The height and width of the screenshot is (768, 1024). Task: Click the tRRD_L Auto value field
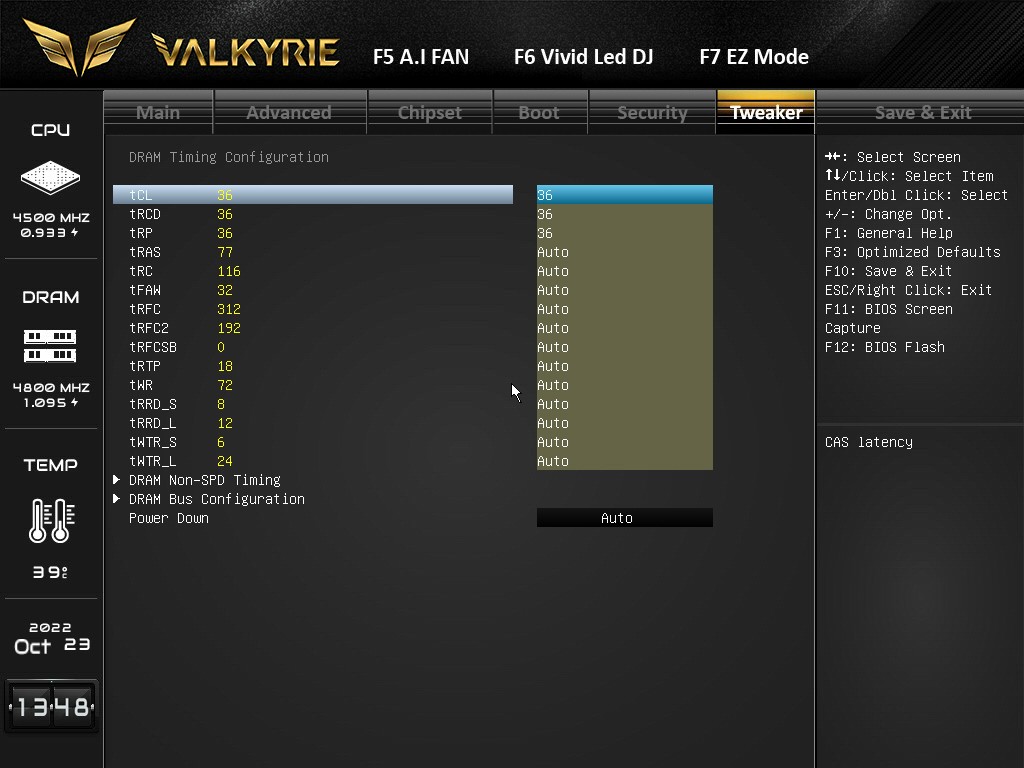tap(624, 422)
